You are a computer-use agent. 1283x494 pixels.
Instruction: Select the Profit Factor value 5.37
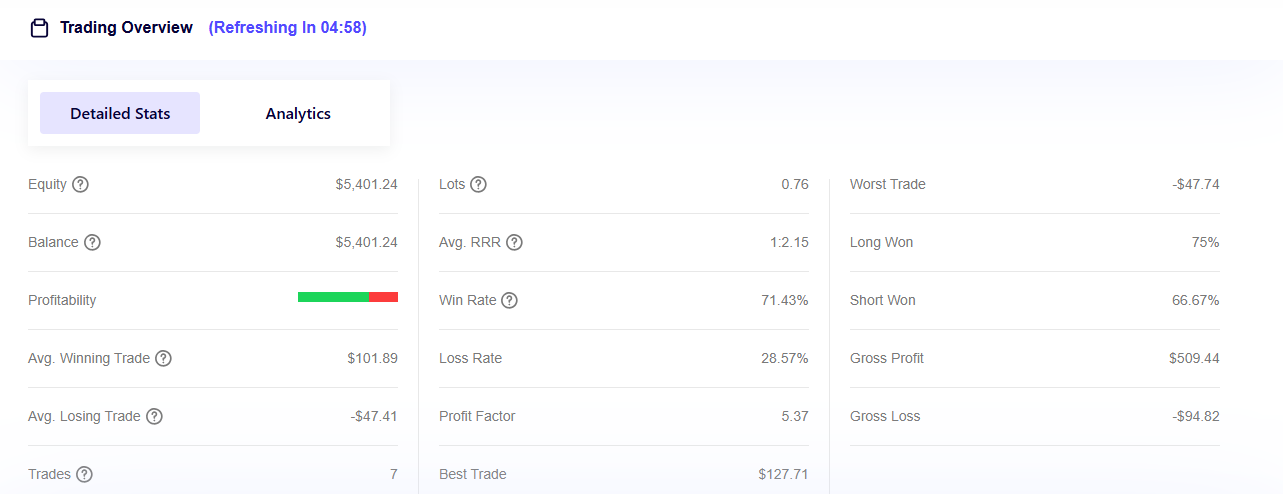pos(794,416)
